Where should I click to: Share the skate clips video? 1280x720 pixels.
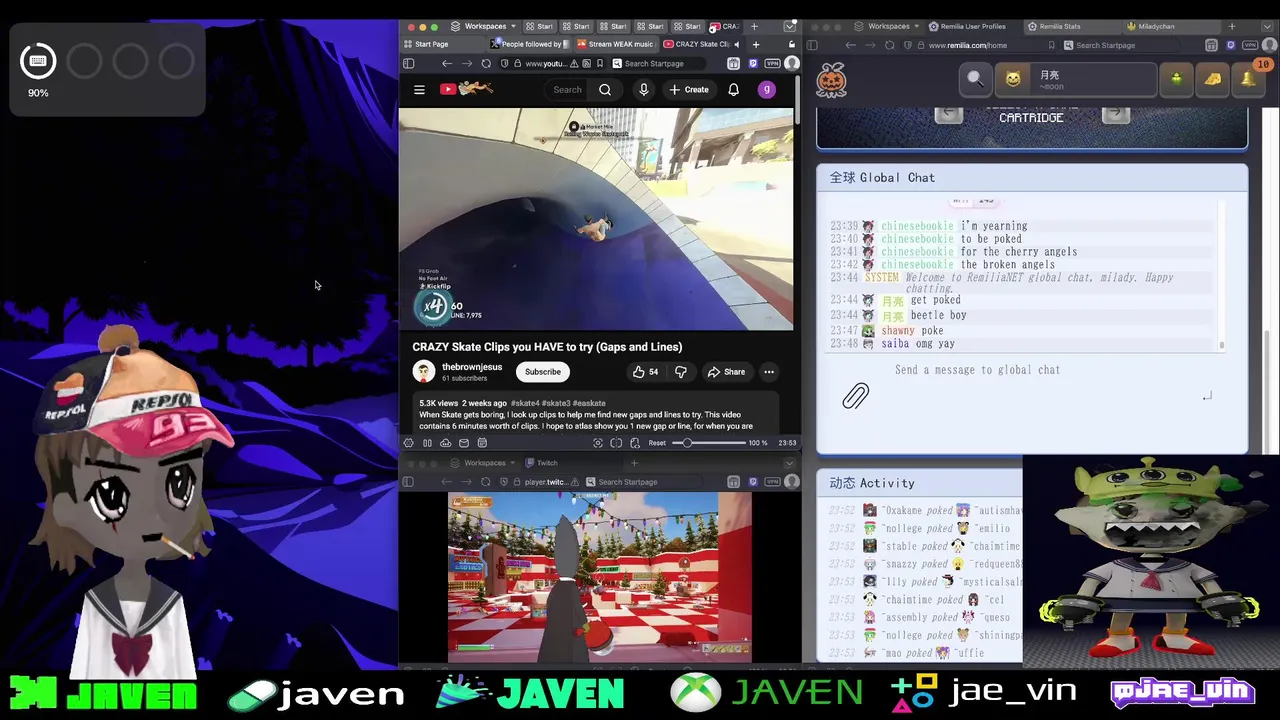click(726, 372)
